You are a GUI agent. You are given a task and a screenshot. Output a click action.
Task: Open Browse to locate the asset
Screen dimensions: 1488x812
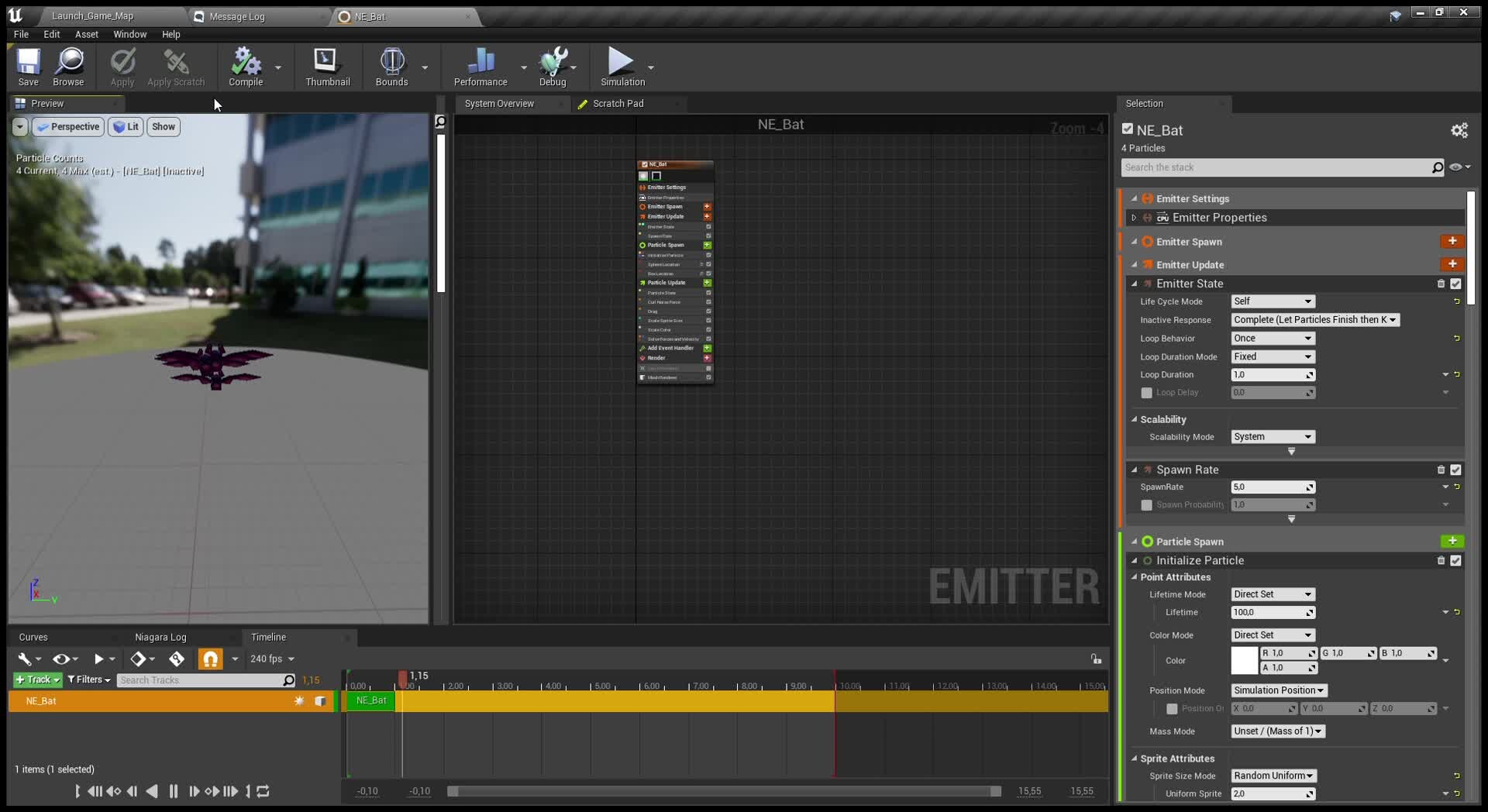point(68,67)
